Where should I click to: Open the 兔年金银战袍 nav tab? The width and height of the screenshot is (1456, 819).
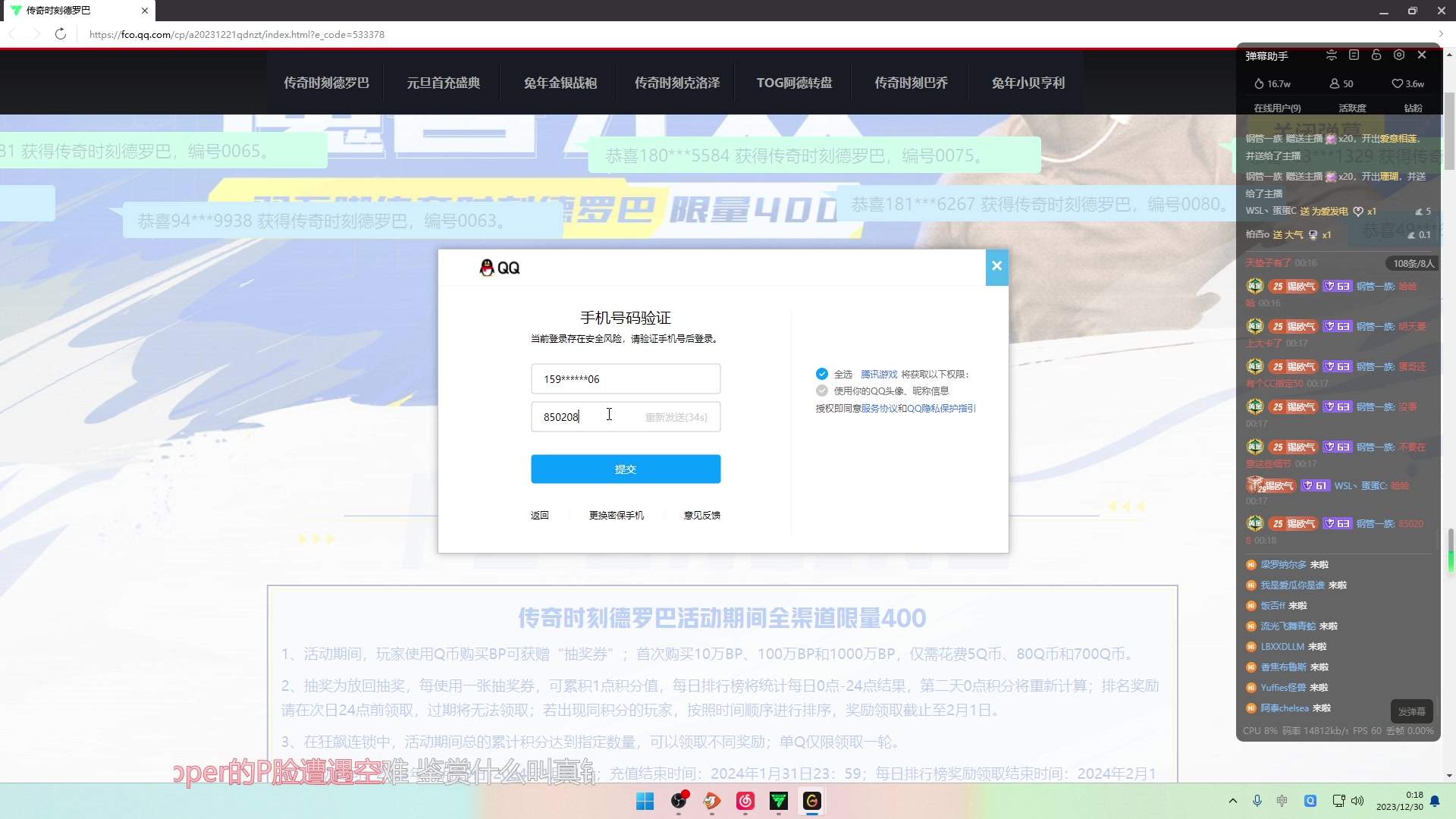pos(560,83)
